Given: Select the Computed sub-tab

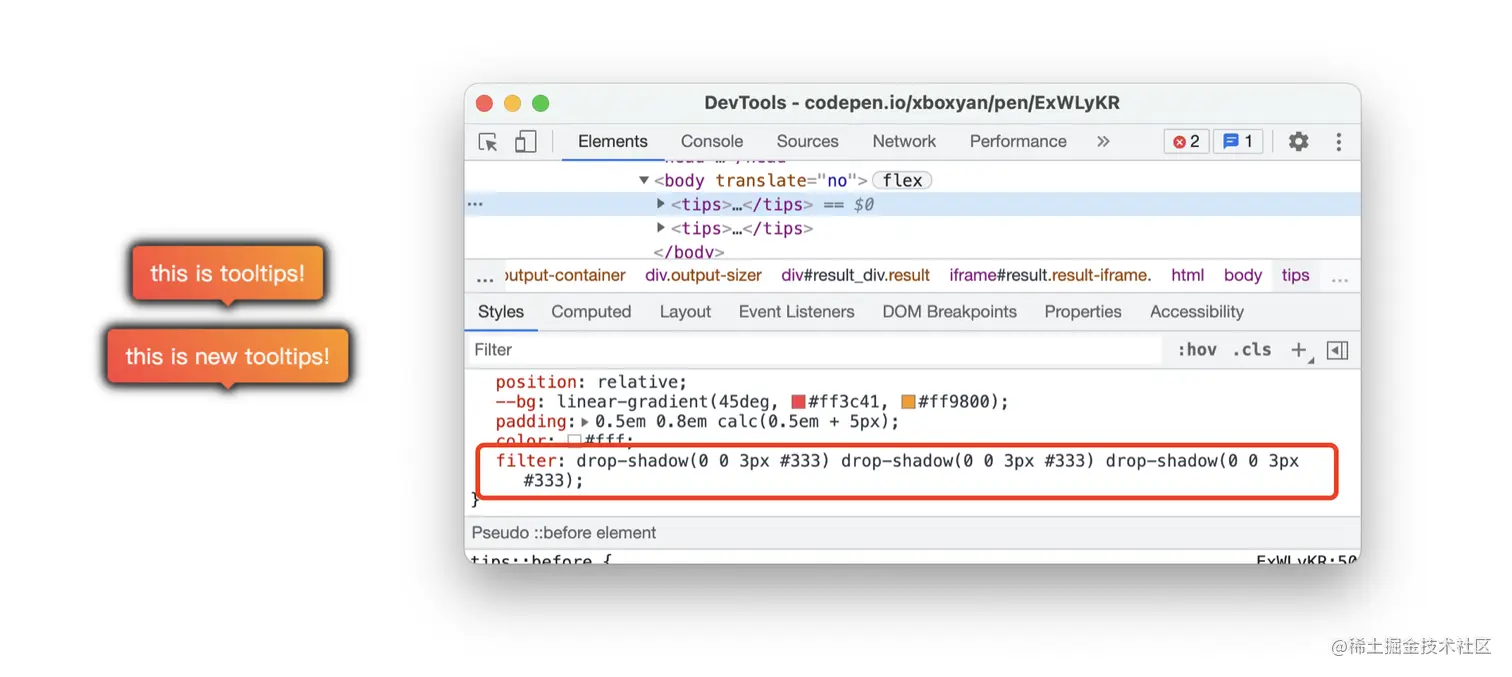Looking at the screenshot, I should [x=591, y=312].
